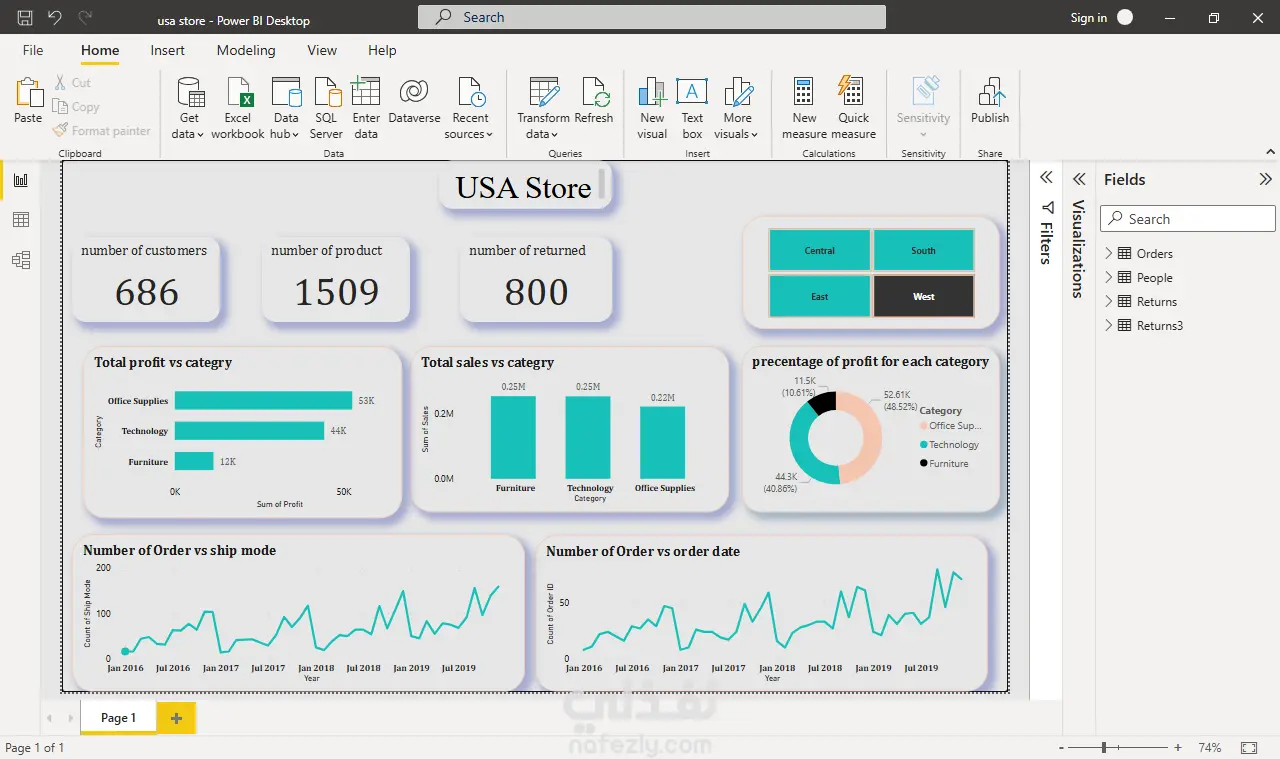Add a Text box
This screenshot has height=759, width=1280.
click(x=692, y=108)
